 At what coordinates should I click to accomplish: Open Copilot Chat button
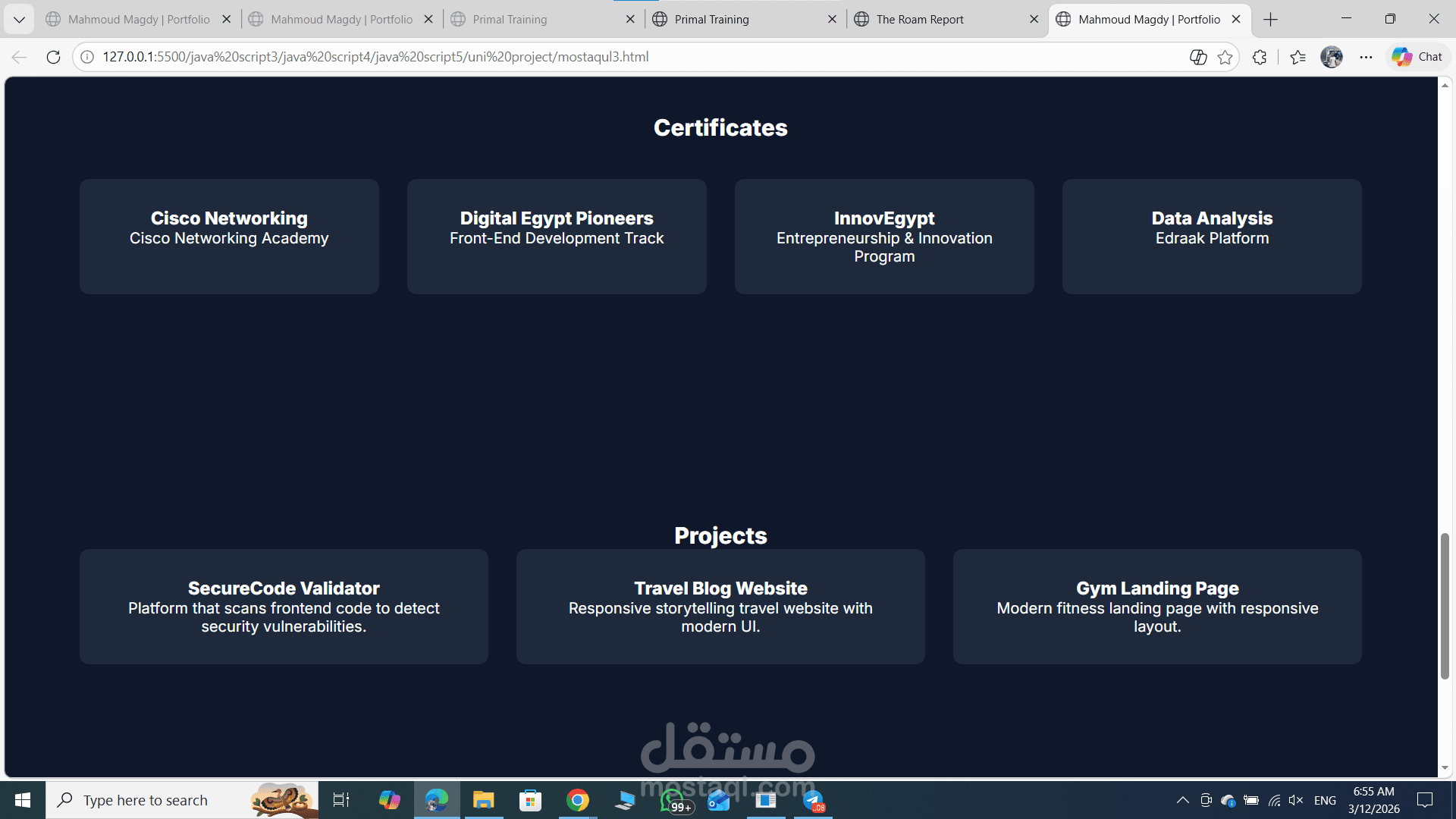click(1417, 57)
